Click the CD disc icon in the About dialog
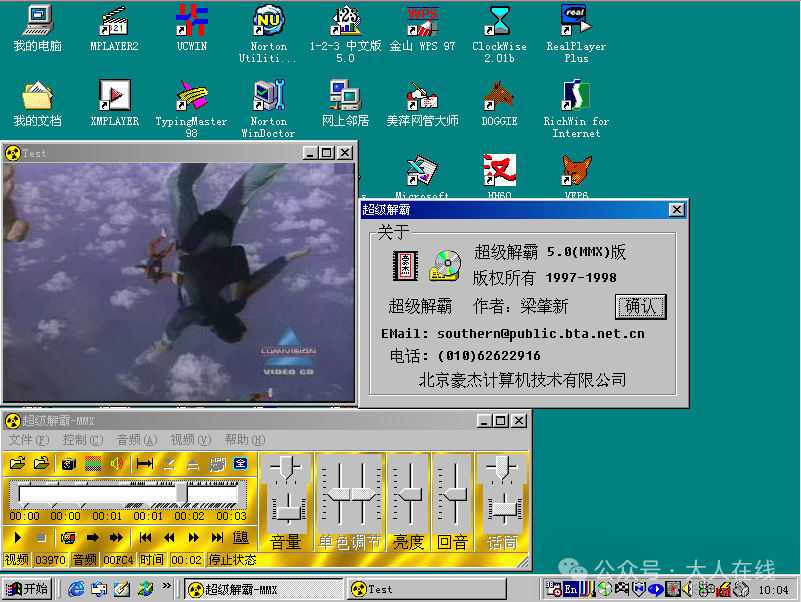 (x=445, y=265)
